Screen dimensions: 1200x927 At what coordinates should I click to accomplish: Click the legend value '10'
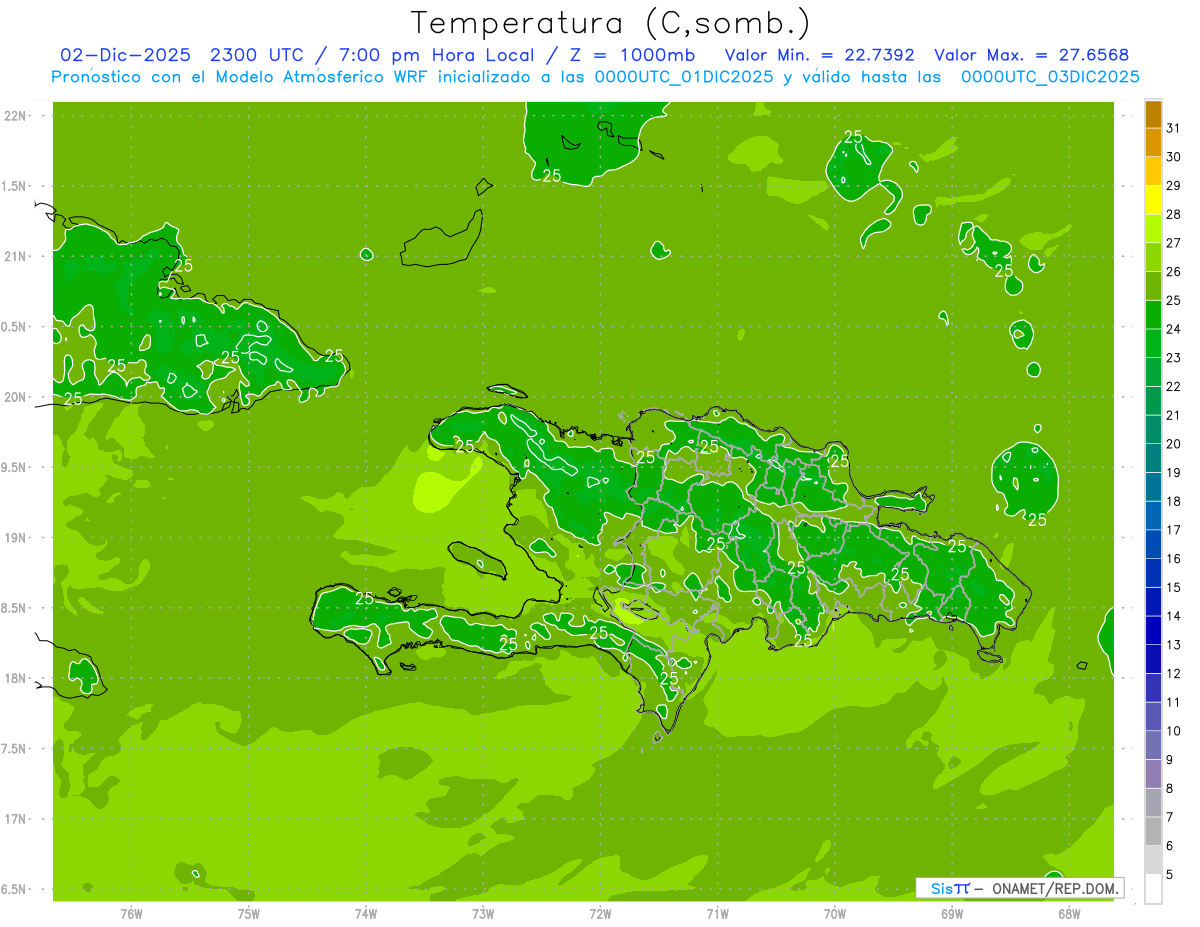click(1174, 731)
